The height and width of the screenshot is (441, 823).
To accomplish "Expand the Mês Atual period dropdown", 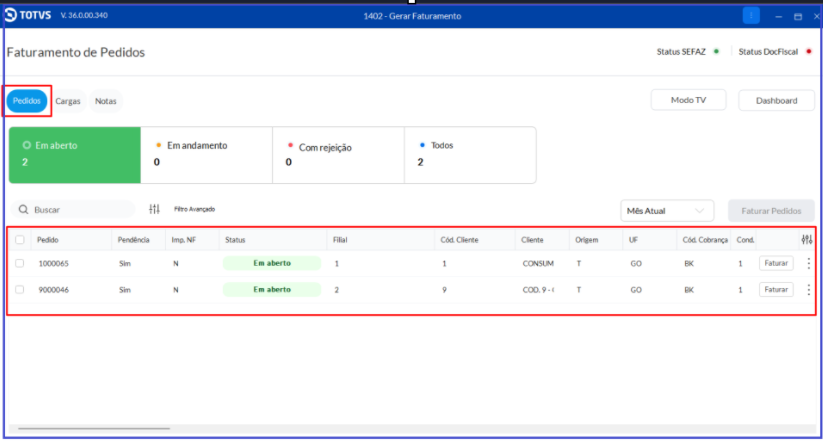I will pyautogui.click(x=667, y=211).
